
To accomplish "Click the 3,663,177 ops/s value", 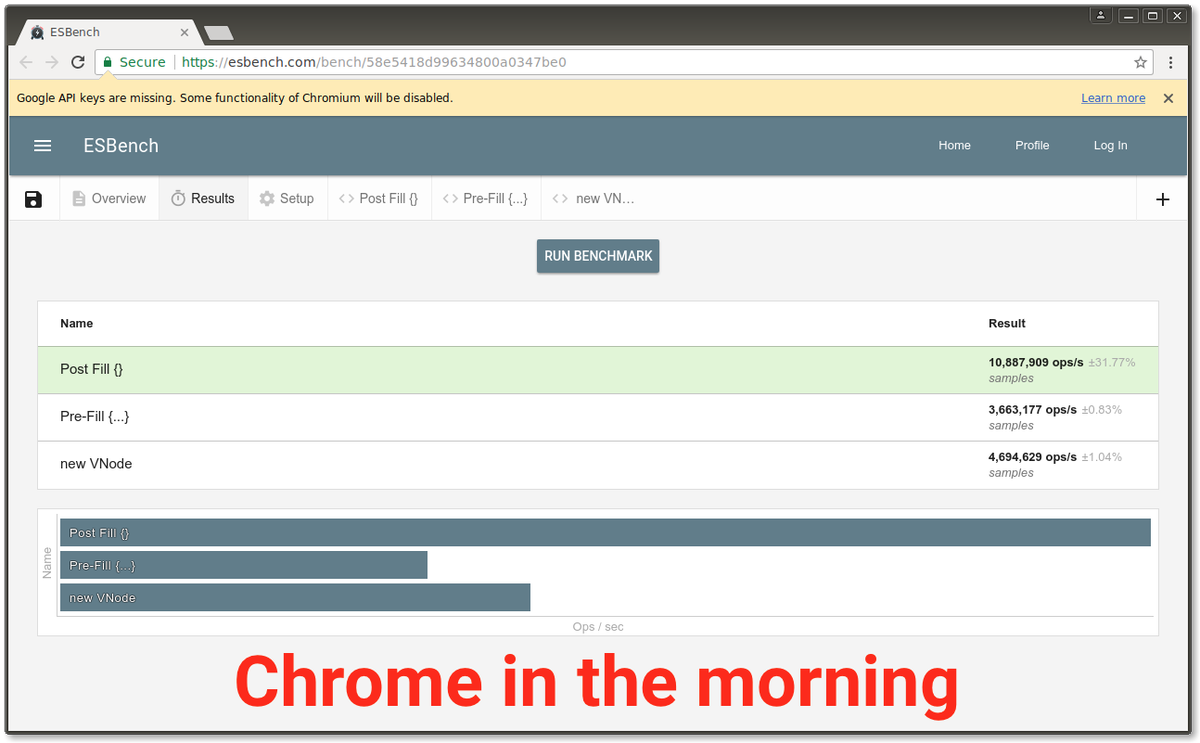I will pos(1033,409).
